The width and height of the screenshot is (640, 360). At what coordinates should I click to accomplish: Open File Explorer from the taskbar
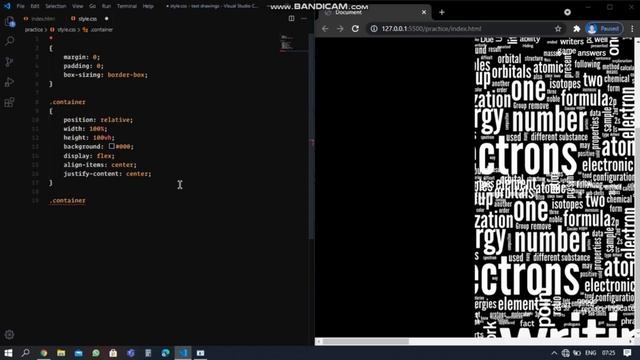point(61,353)
